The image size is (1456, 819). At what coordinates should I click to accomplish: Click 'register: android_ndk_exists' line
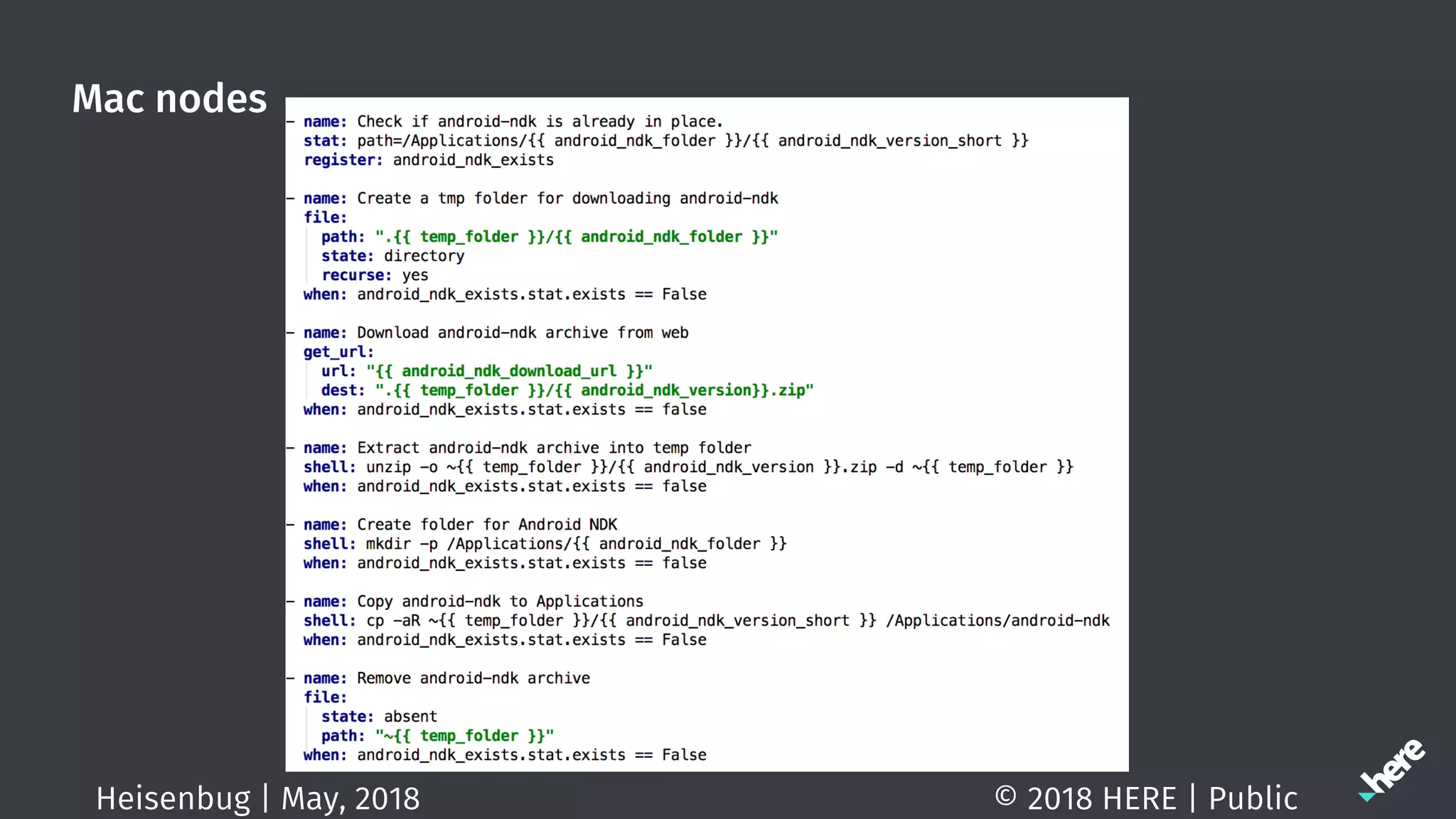click(429, 160)
